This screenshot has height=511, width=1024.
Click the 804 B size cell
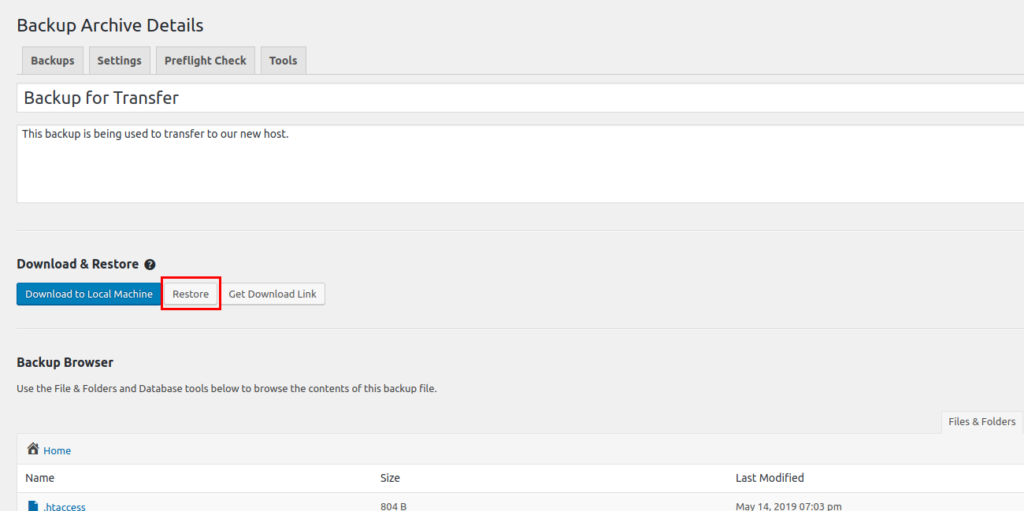[393, 506]
